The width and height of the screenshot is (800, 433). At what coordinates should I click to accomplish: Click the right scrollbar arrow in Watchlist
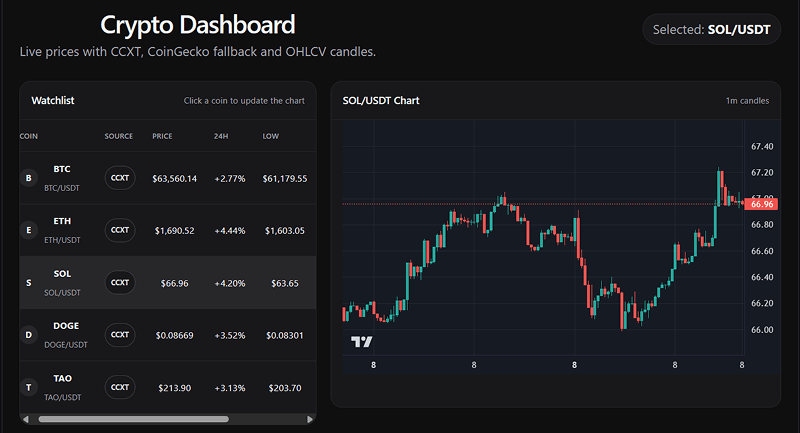310,419
